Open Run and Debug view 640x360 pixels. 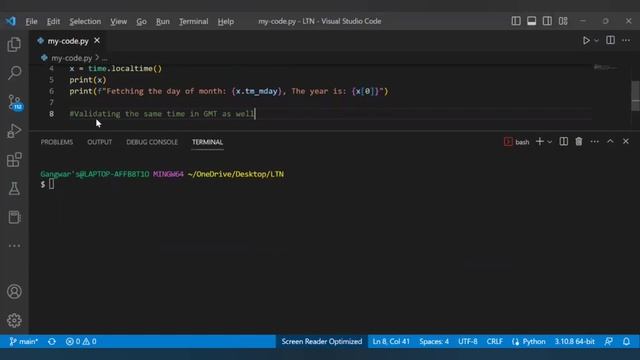pos(14,131)
